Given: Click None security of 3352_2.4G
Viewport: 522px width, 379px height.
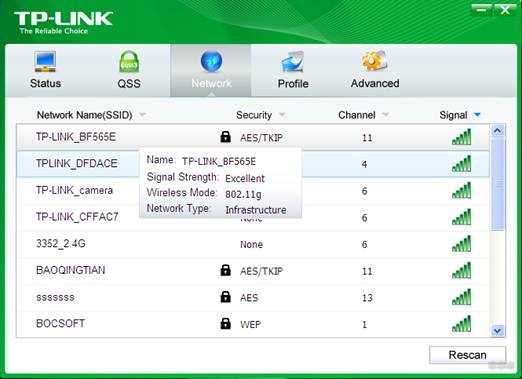Looking at the screenshot, I should [251, 244].
